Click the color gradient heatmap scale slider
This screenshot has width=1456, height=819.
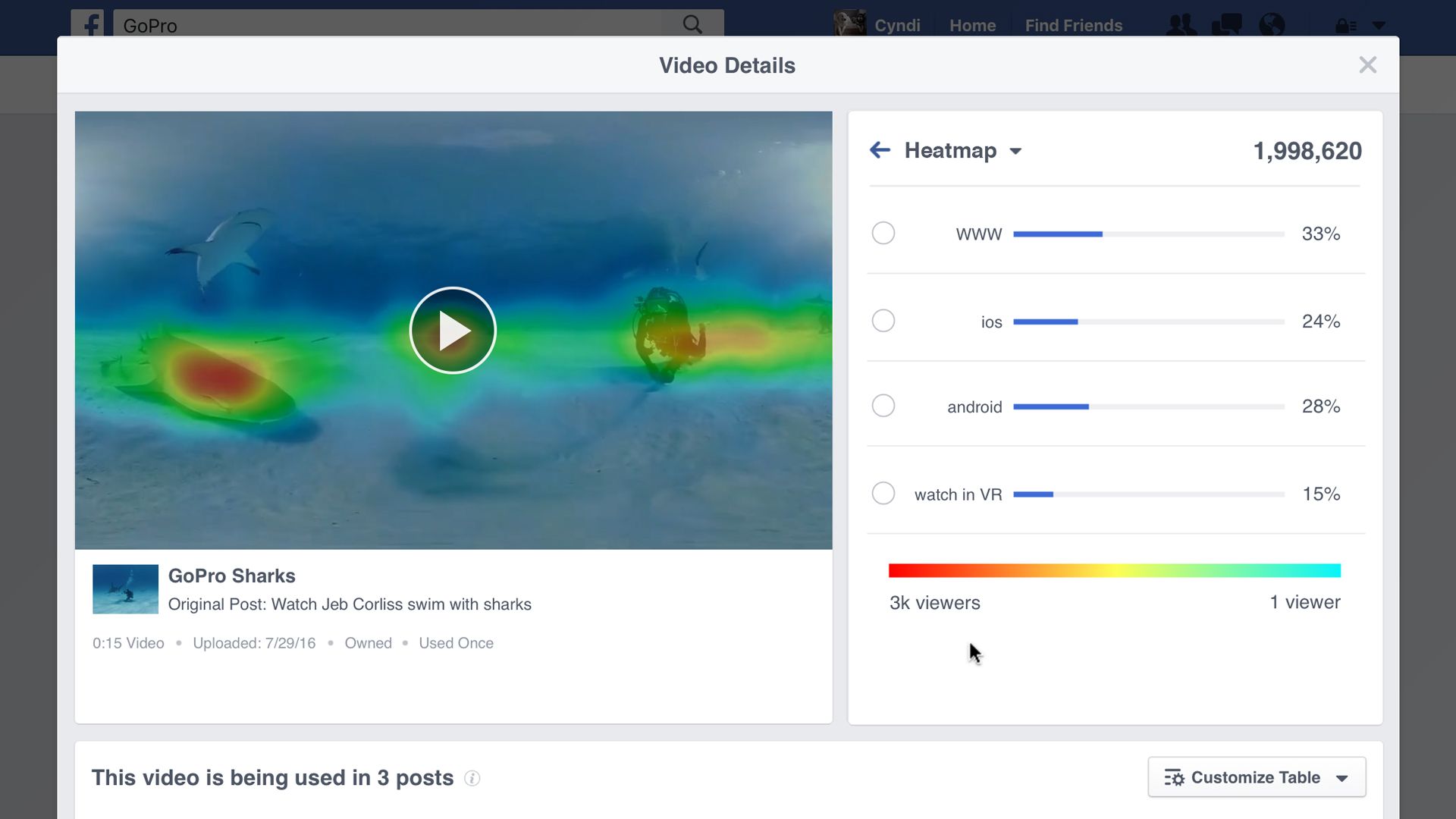click(x=1114, y=570)
